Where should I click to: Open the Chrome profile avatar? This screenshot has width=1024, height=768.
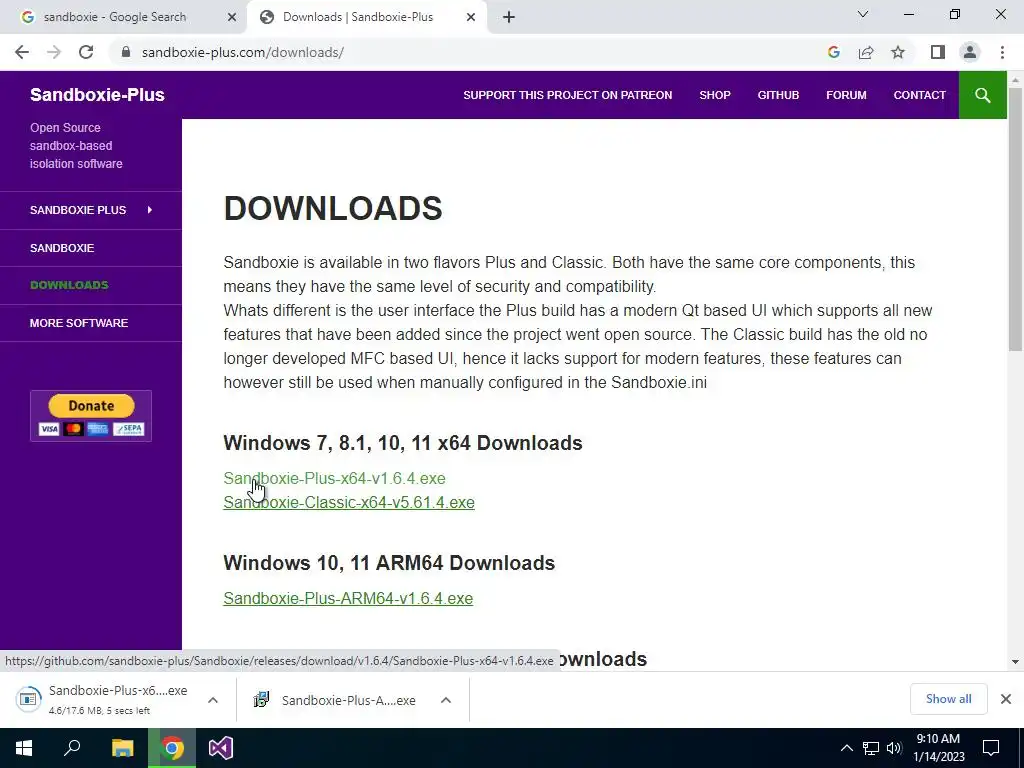970,52
